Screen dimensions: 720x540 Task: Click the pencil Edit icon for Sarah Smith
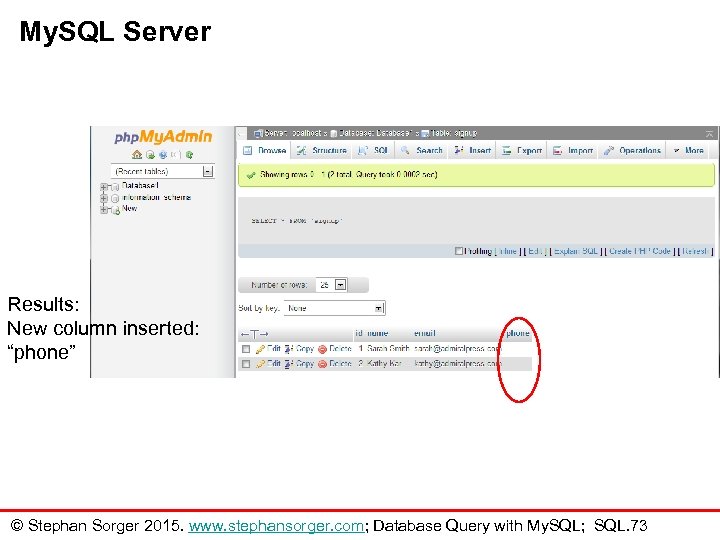[260, 349]
